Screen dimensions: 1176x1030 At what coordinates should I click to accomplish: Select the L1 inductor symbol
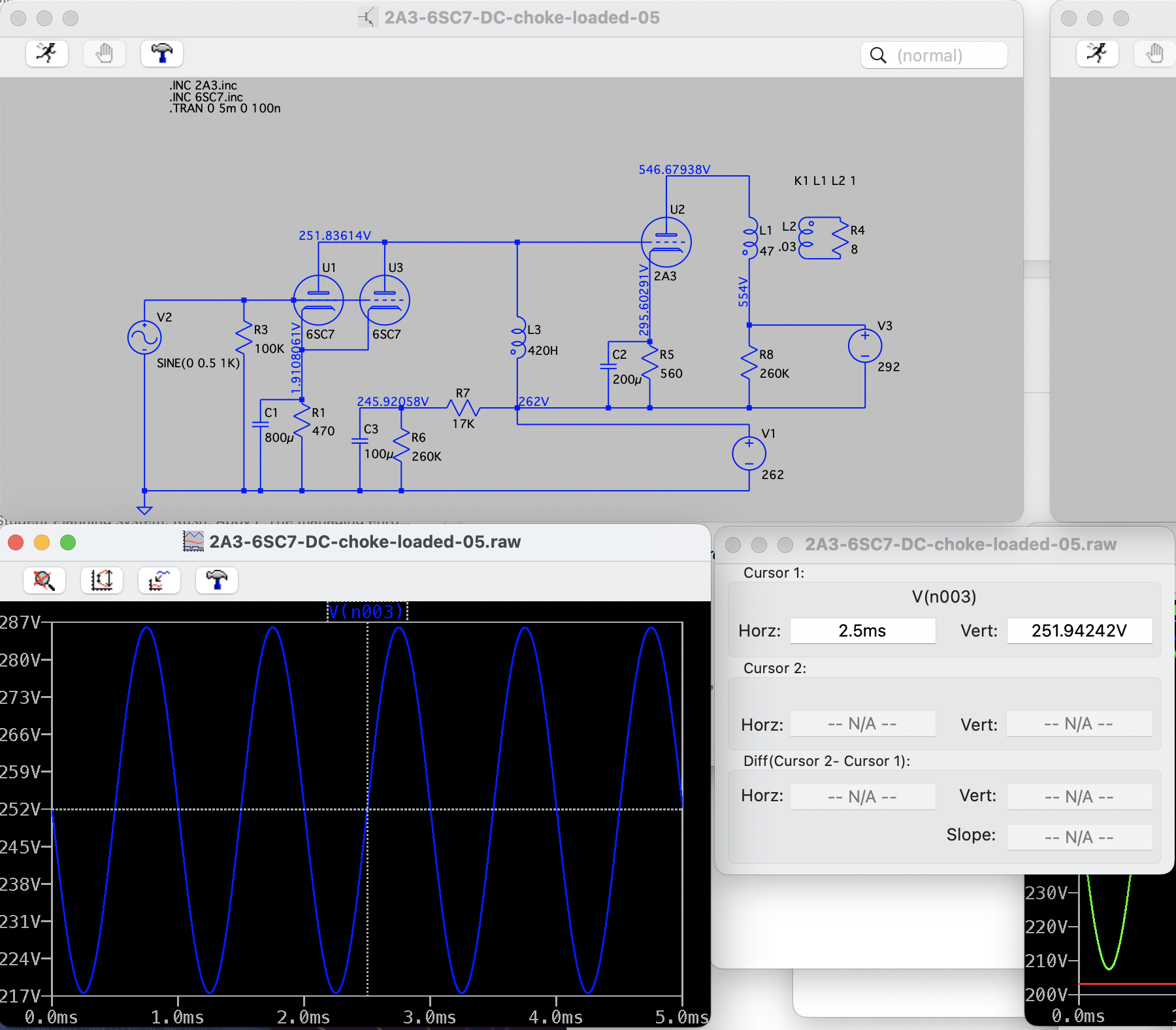(x=749, y=238)
